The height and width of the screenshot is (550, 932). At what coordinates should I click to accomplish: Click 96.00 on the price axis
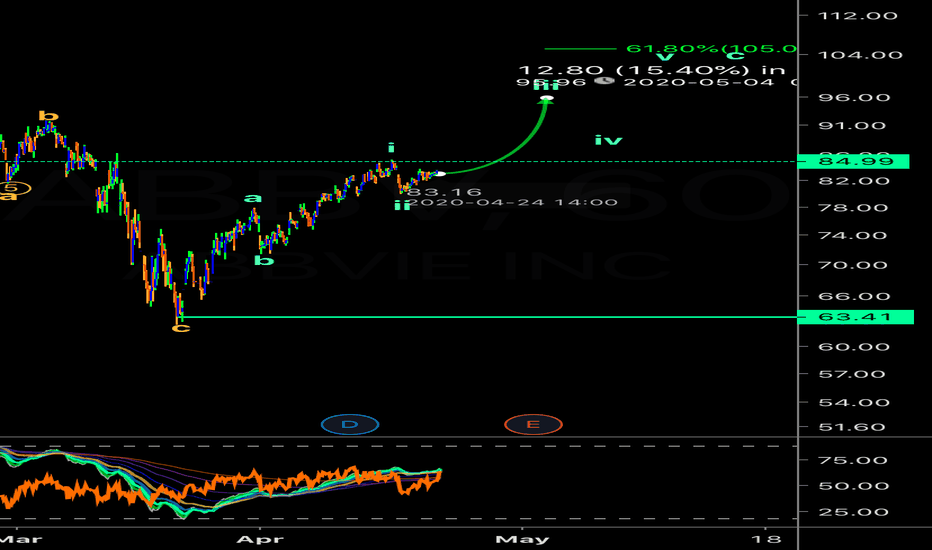pos(854,98)
